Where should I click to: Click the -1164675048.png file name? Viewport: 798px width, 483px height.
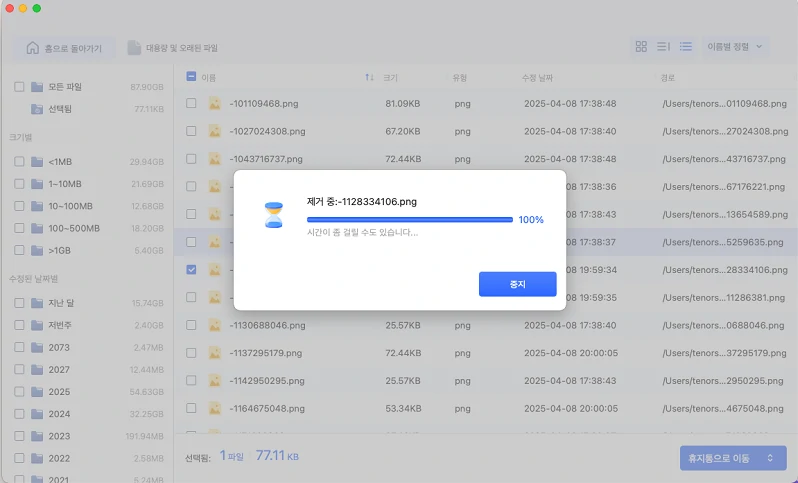(267, 408)
